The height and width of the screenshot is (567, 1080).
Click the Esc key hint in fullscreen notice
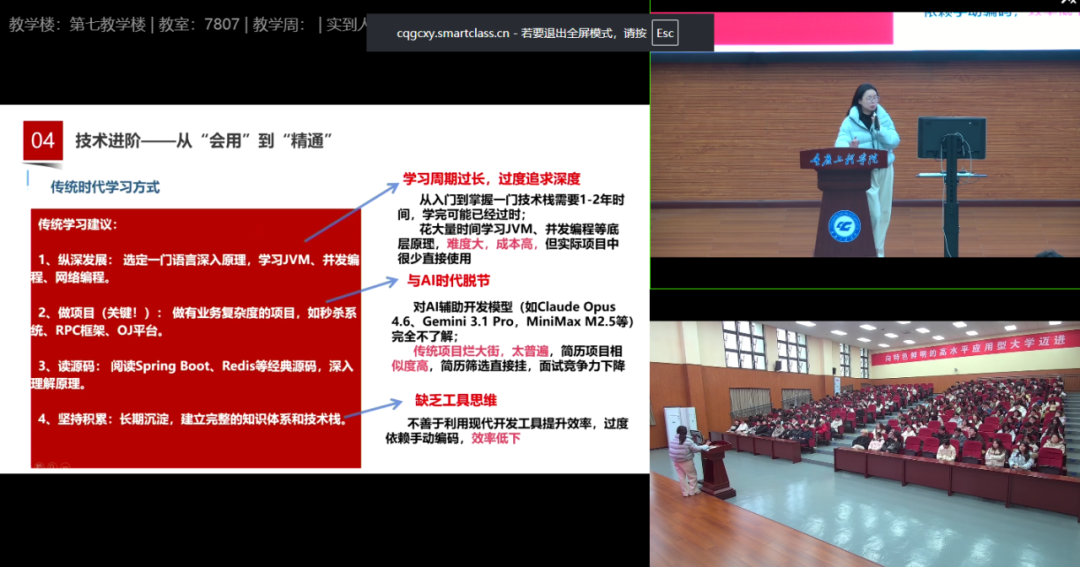(665, 33)
